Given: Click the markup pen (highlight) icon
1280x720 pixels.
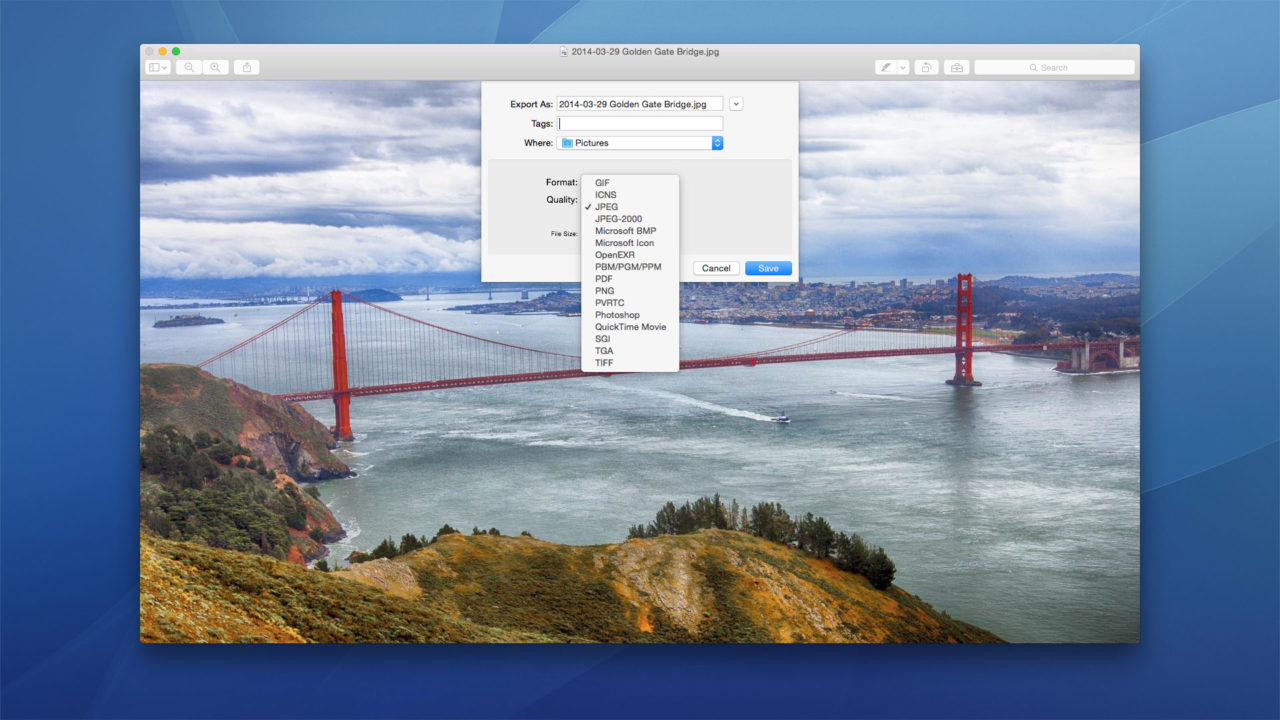Looking at the screenshot, I should [x=886, y=67].
